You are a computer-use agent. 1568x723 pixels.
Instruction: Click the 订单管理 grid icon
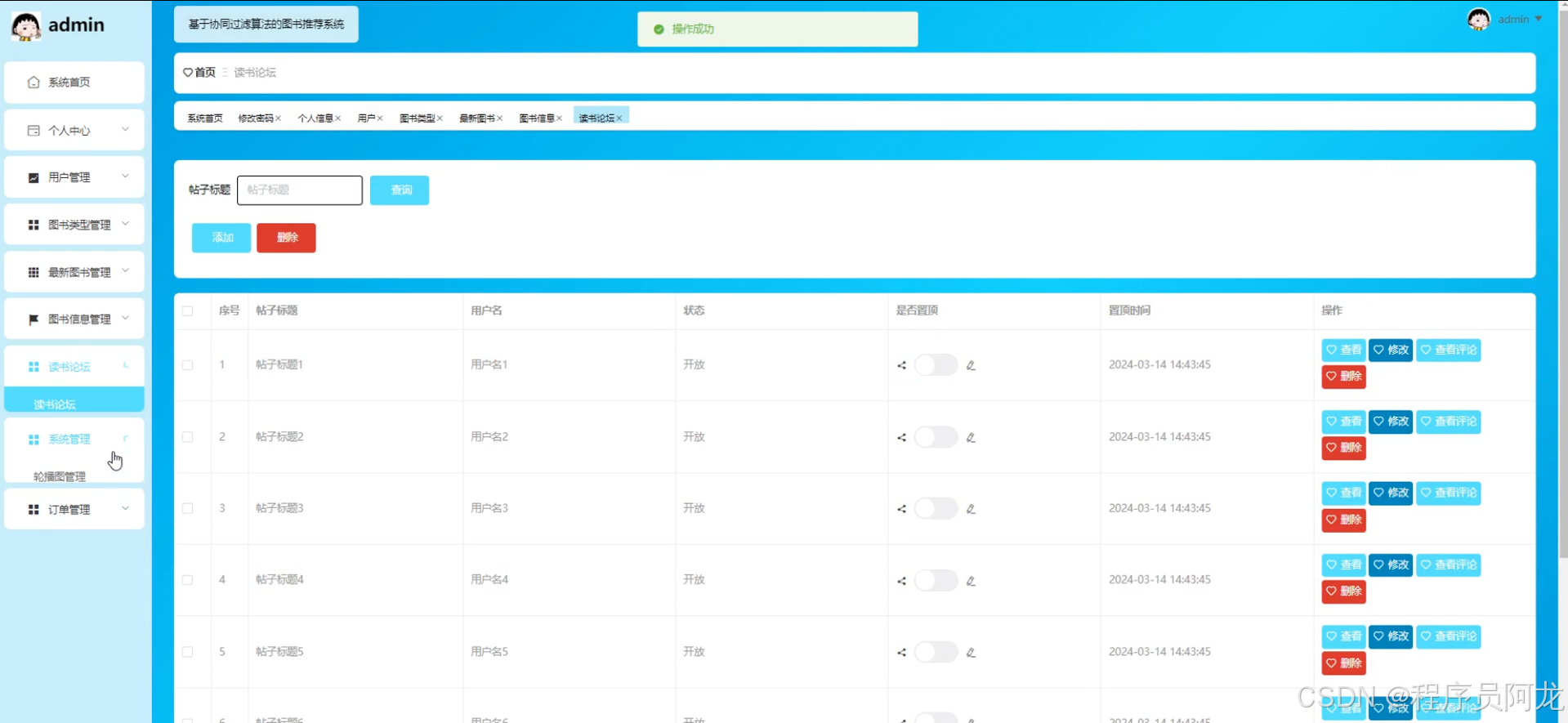click(x=34, y=510)
